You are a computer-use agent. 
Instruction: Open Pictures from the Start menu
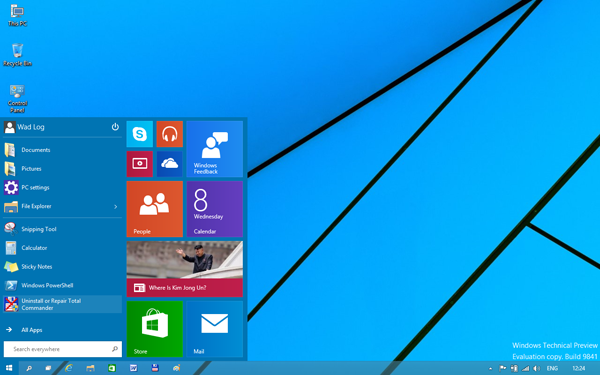pos(63,168)
